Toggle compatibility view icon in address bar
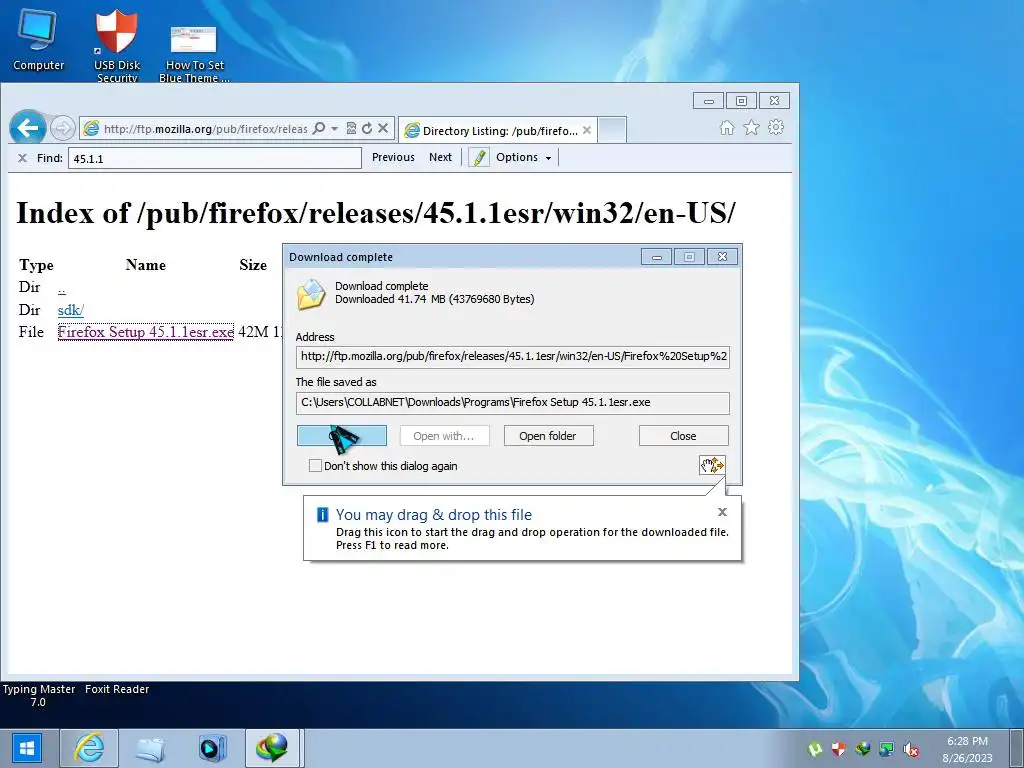 click(351, 129)
